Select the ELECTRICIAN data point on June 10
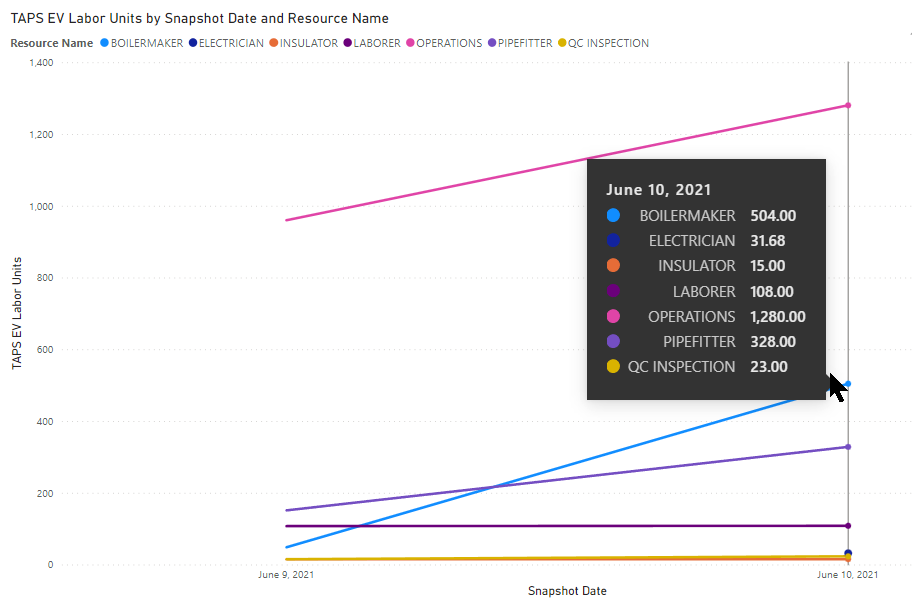This screenshot has height=614, width=912. (x=848, y=553)
